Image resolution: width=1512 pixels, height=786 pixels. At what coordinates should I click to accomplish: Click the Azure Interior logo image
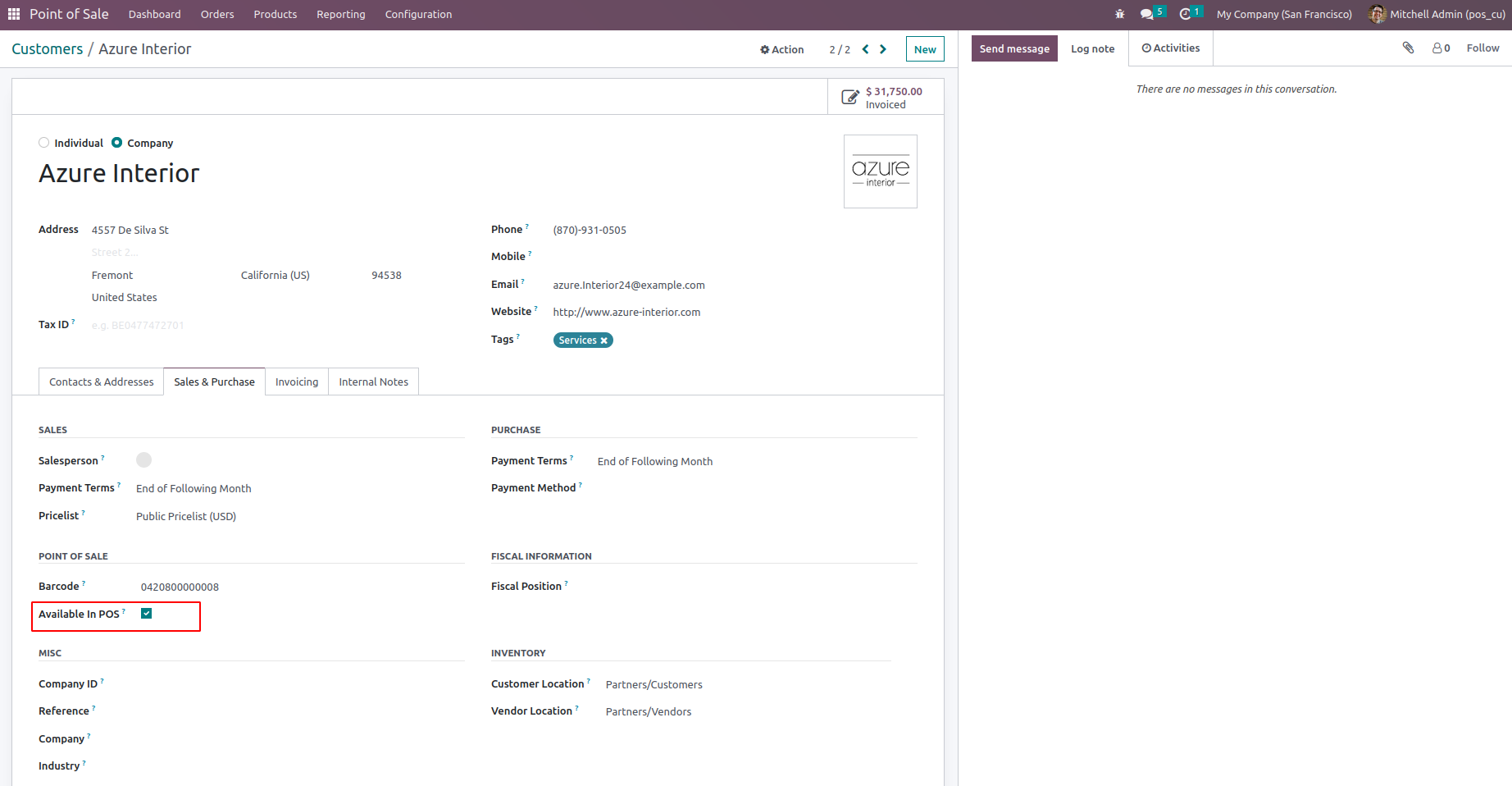click(x=881, y=171)
